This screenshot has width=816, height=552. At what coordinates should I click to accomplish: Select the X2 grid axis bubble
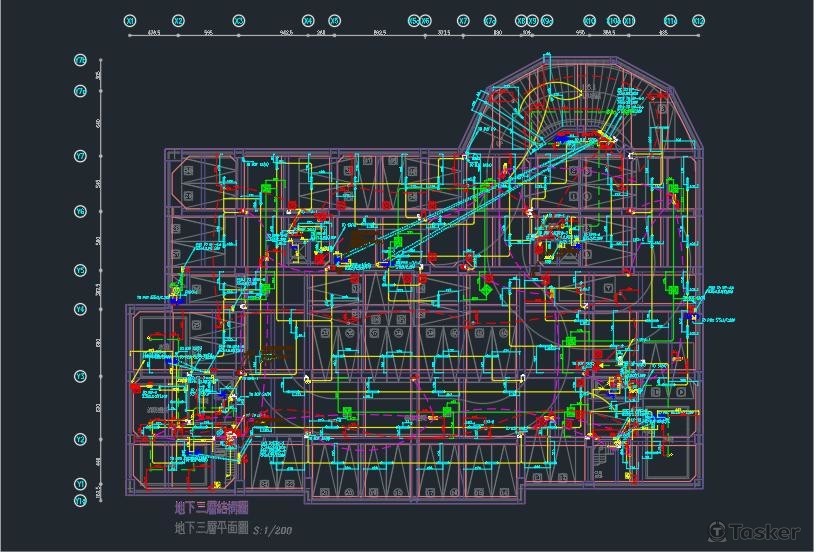pos(178,20)
